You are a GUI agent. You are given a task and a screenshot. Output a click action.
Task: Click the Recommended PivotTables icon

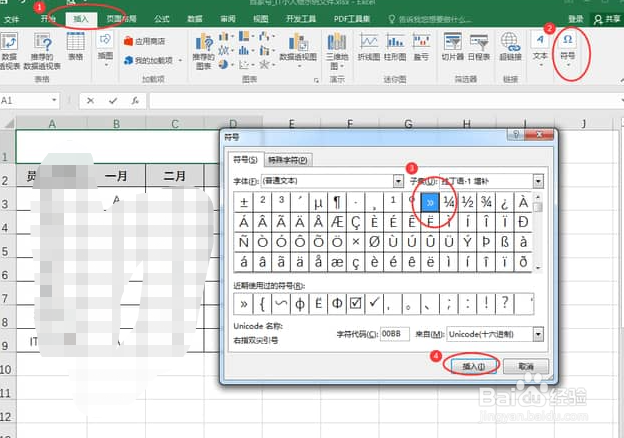click(x=42, y=51)
